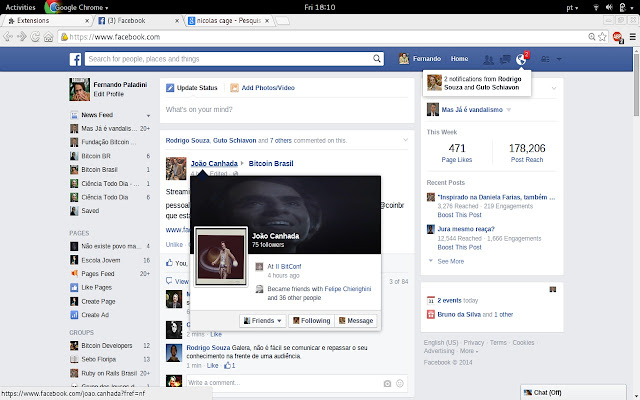Screen dimensions: 640x400
Task: Click the Message button in hovercard
Action: pyautogui.click(x=356, y=321)
